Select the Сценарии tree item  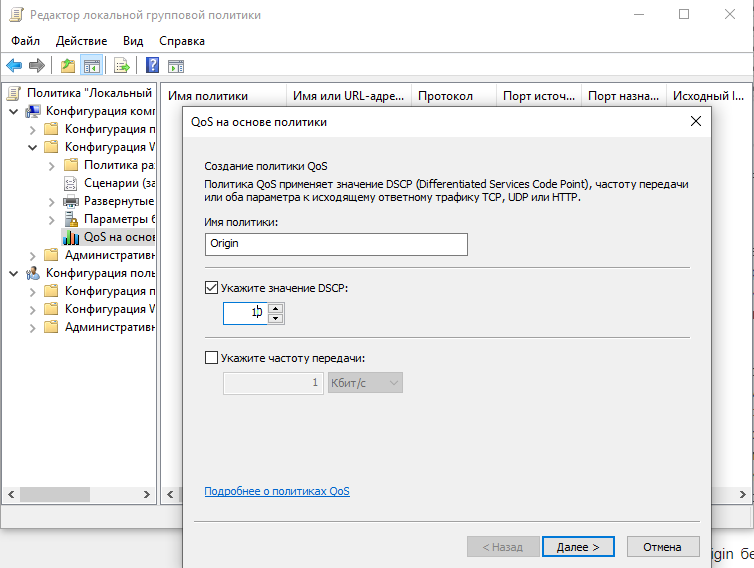[x=119, y=183]
